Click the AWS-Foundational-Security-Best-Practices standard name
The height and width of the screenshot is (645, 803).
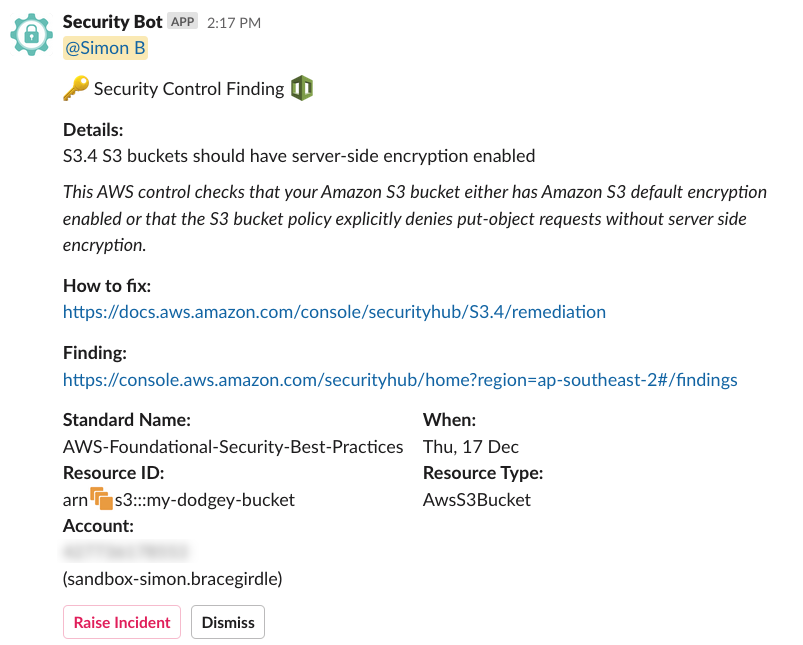coord(233,447)
